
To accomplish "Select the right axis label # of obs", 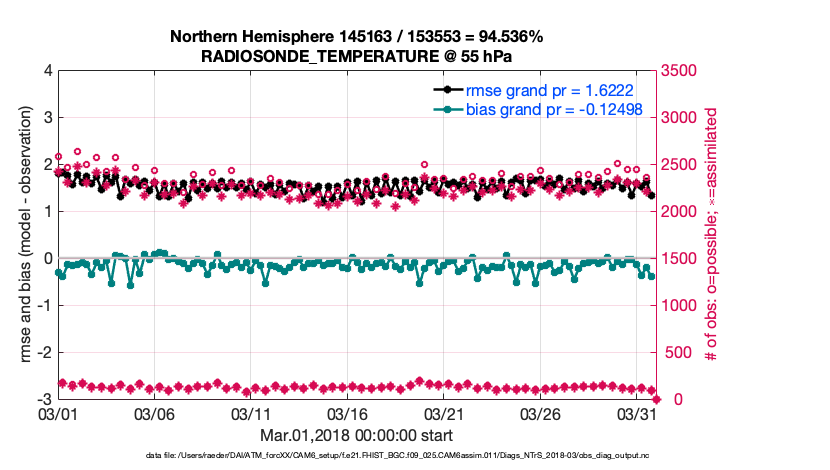I will pyautogui.click(x=714, y=235).
